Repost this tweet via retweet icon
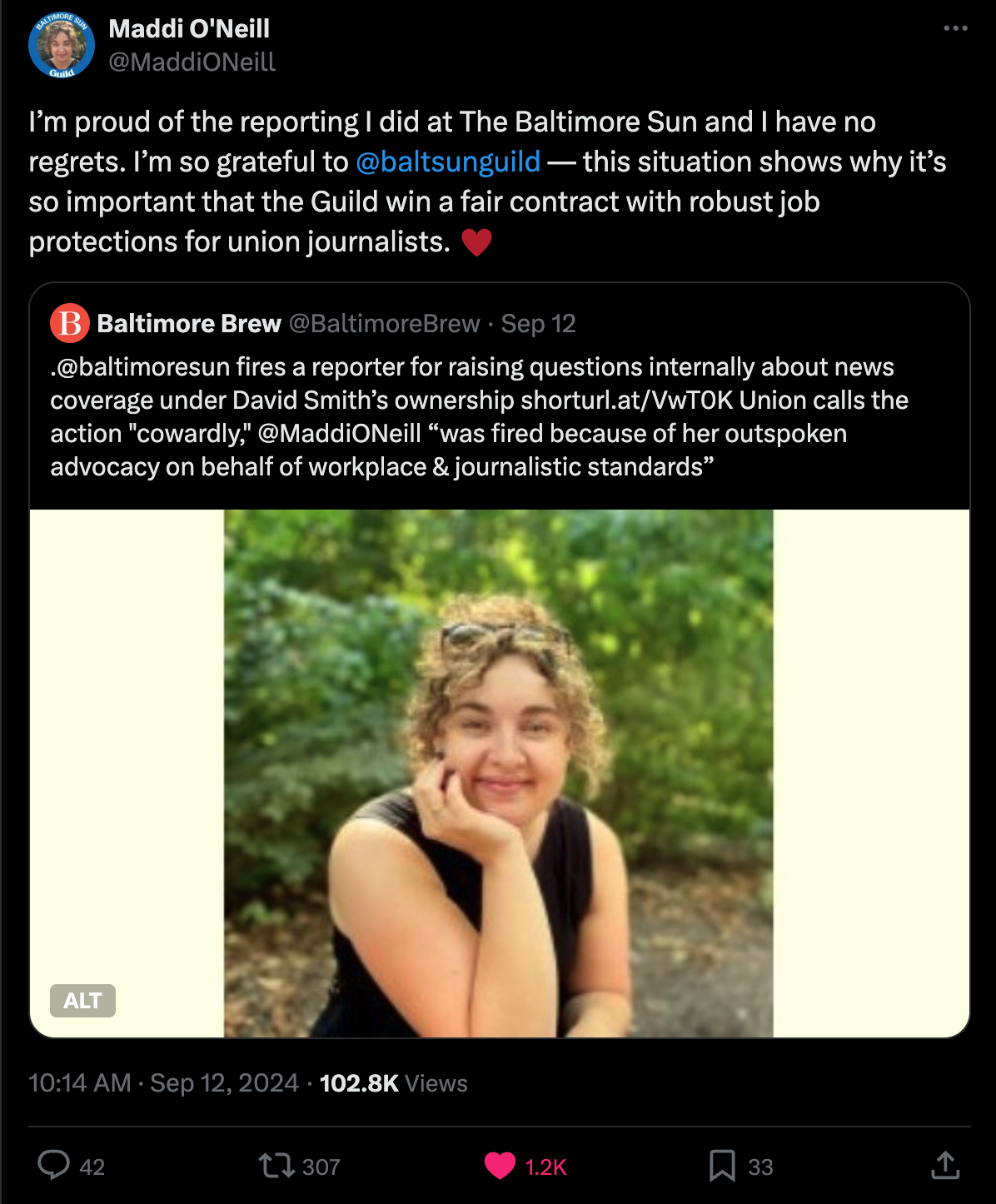The width and height of the screenshot is (996, 1204). point(276,1165)
